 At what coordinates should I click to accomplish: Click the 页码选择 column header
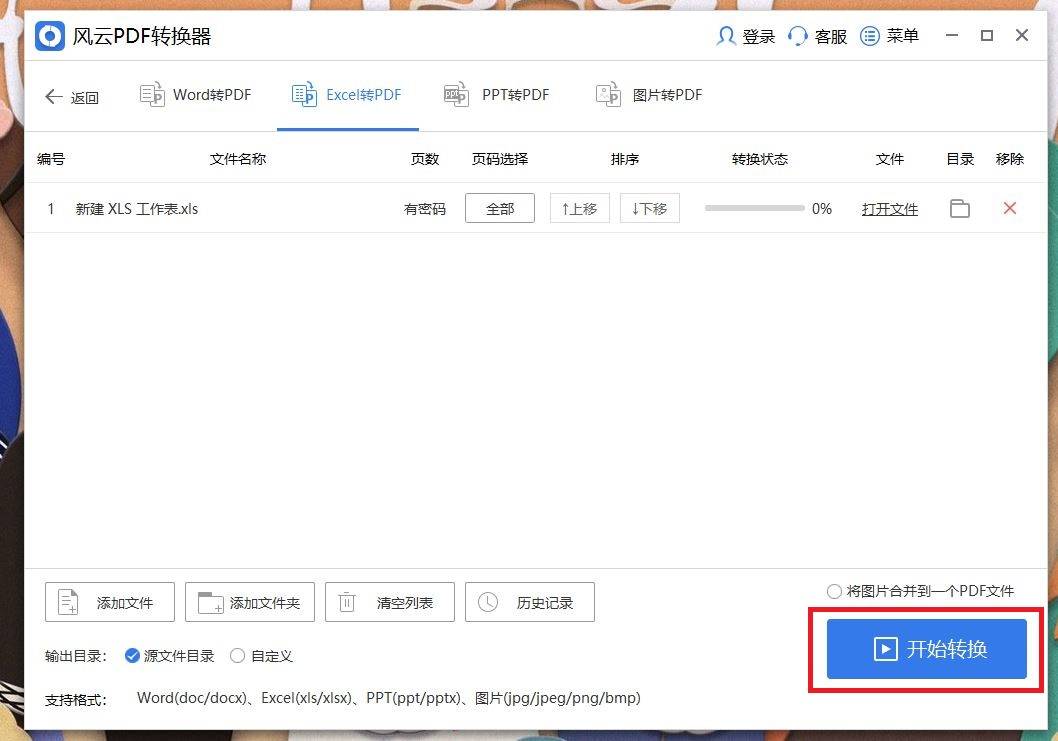pyautogui.click(x=500, y=159)
